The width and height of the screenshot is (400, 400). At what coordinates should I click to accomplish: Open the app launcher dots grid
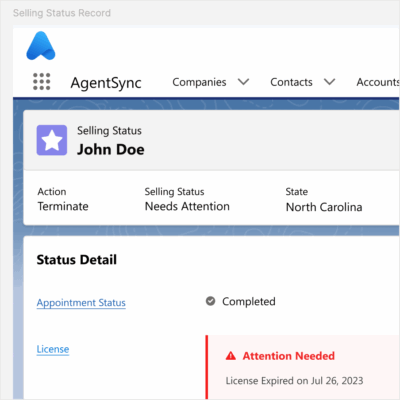tap(42, 82)
